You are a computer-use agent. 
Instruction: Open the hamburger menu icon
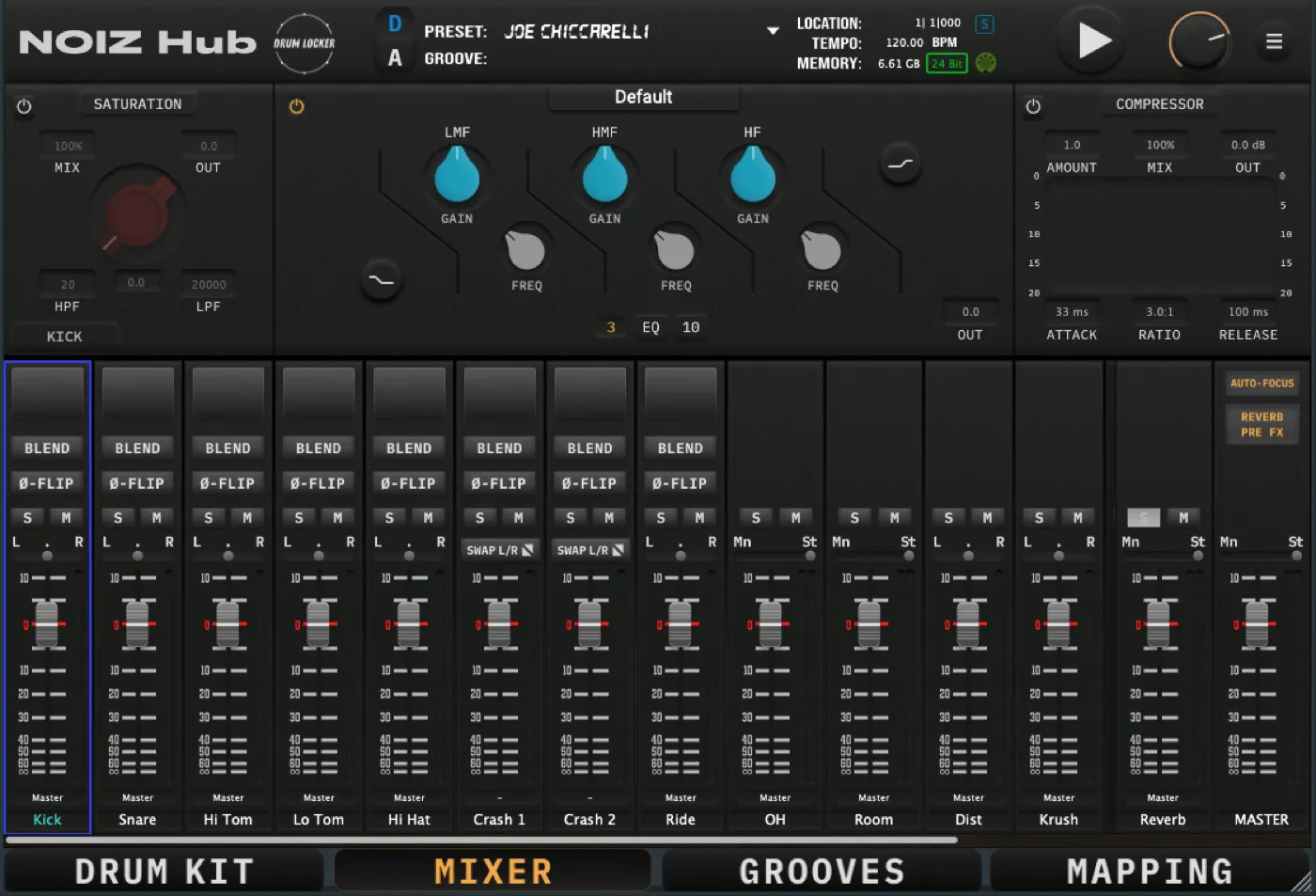[1275, 40]
